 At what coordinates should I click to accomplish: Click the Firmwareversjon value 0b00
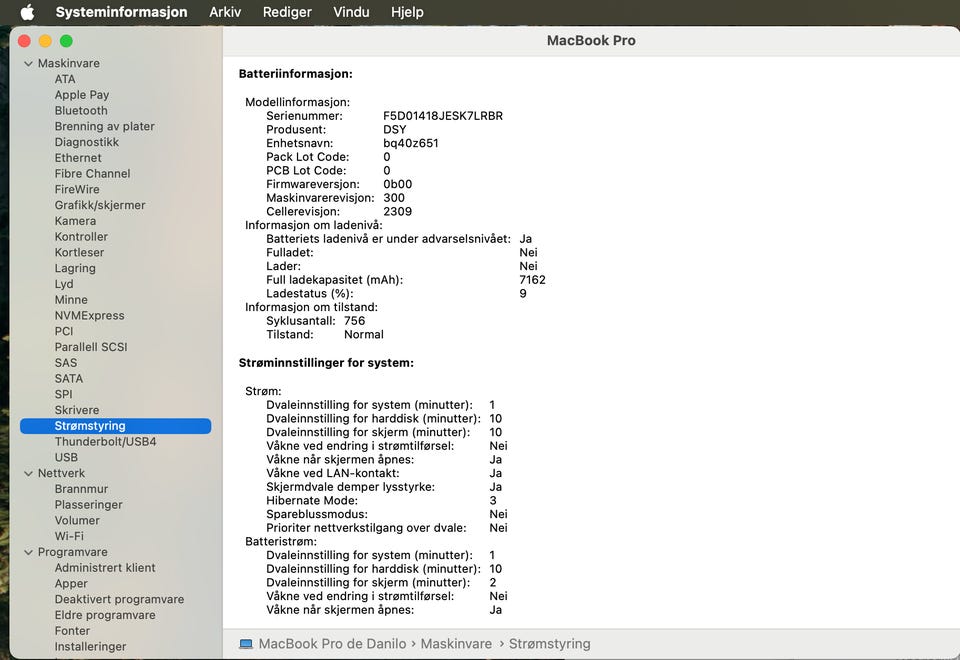pyautogui.click(x=397, y=184)
